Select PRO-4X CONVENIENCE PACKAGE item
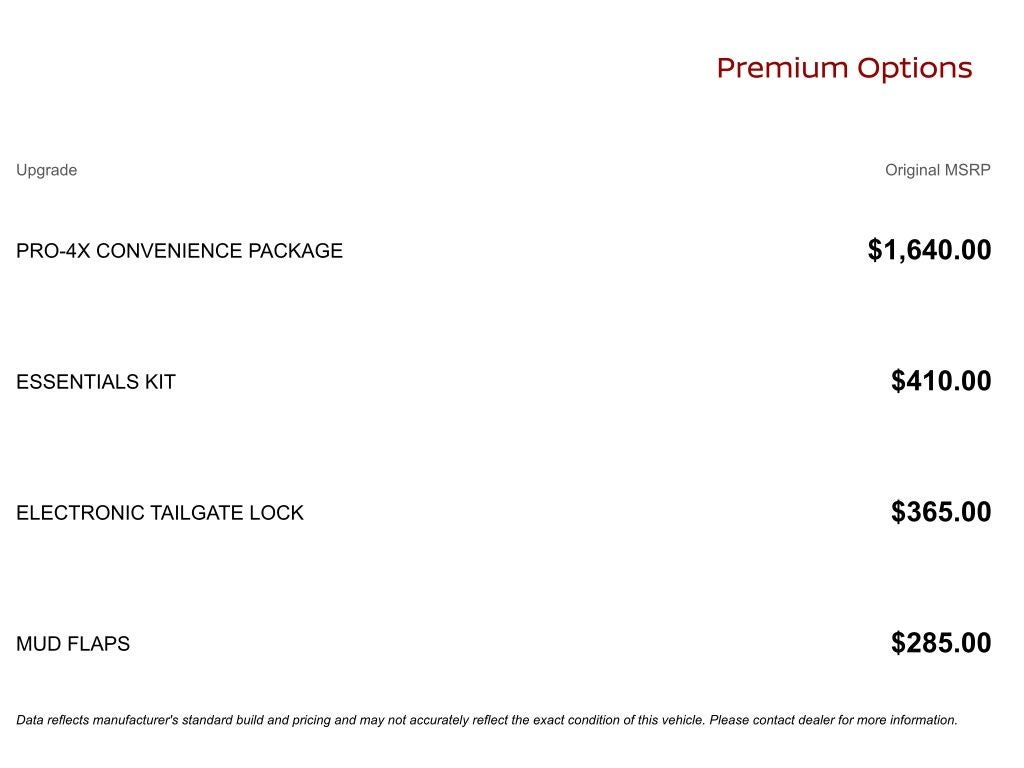This screenshot has height=768, width=1024. (x=180, y=251)
